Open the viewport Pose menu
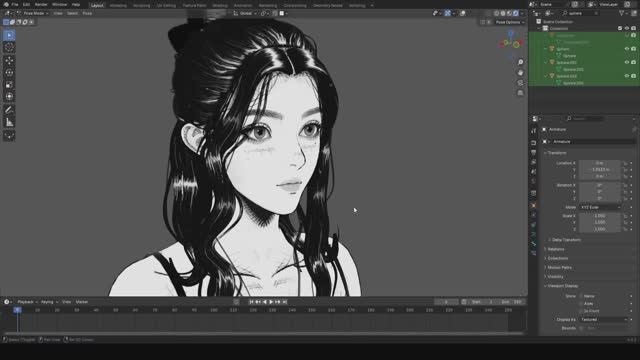Image resolution: width=640 pixels, height=360 pixels. point(87,13)
